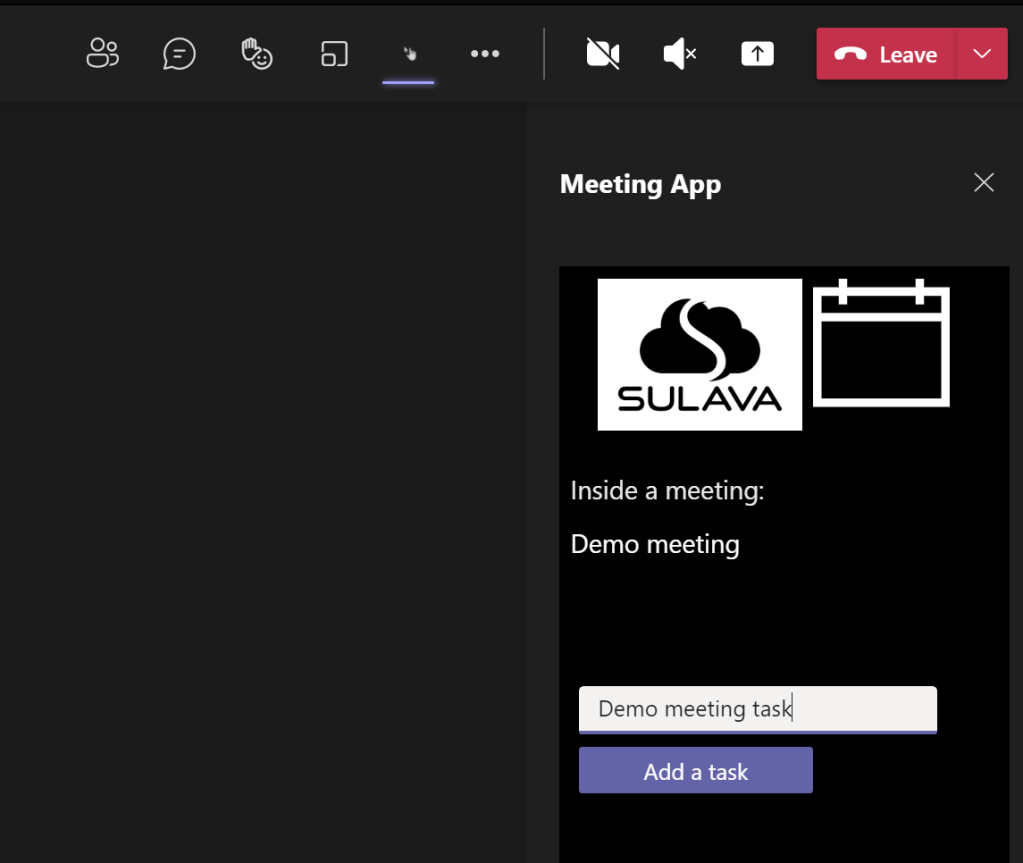The height and width of the screenshot is (863, 1023).
Task: Turn on the camera
Action: tap(602, 54)
